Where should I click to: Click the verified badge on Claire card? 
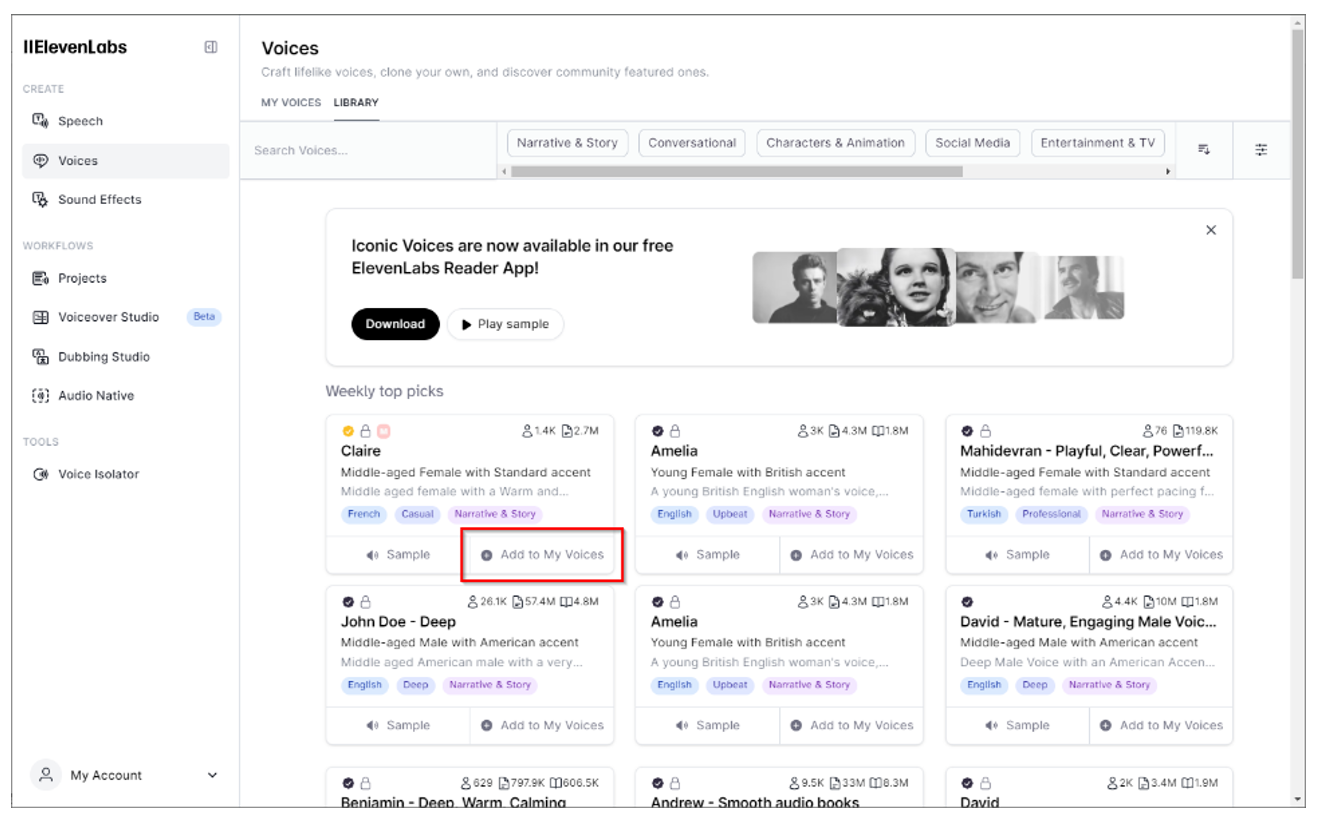click(x=348, y=431)
